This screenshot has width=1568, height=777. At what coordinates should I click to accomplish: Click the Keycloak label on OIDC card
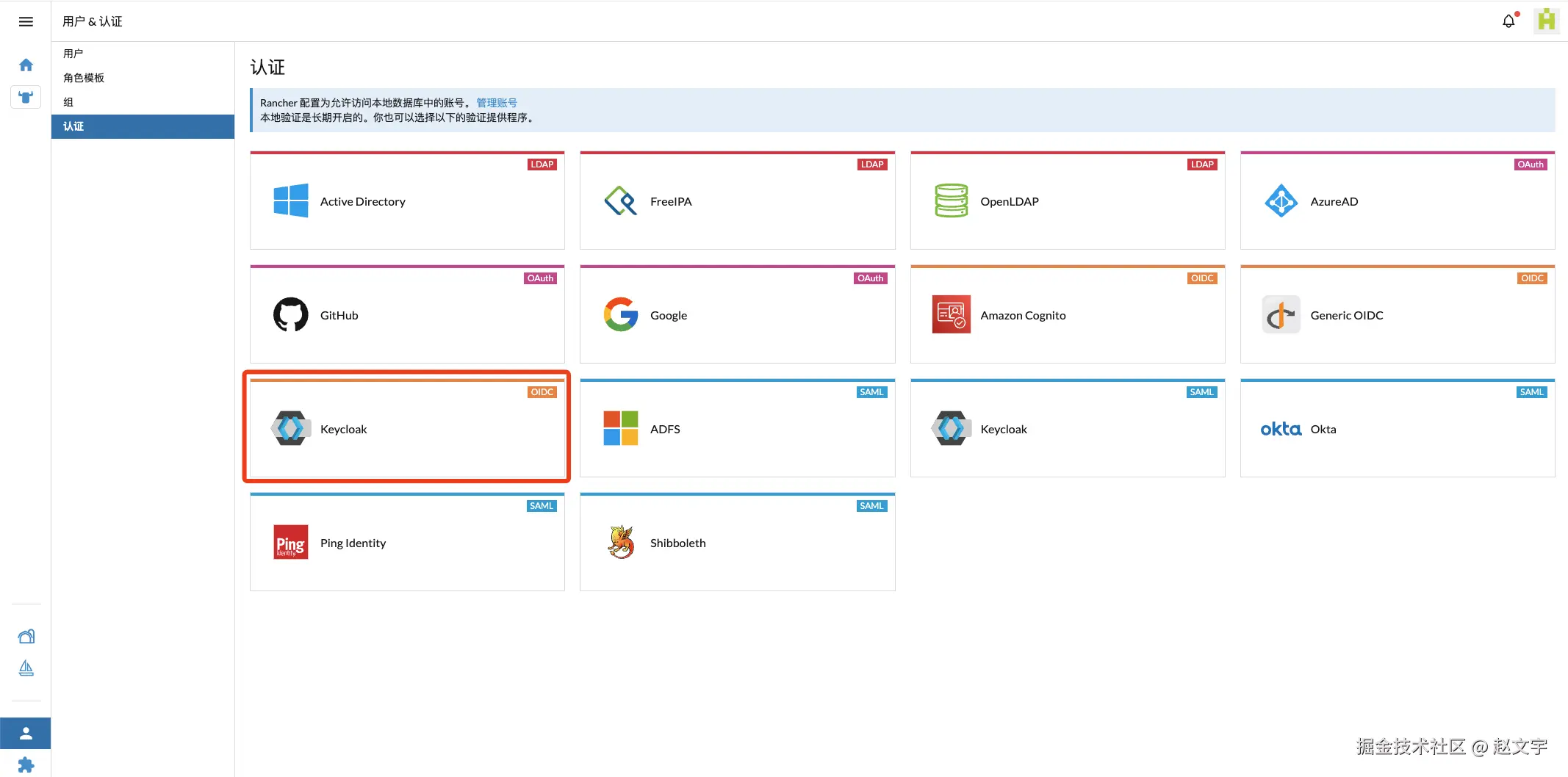(343, 429)
